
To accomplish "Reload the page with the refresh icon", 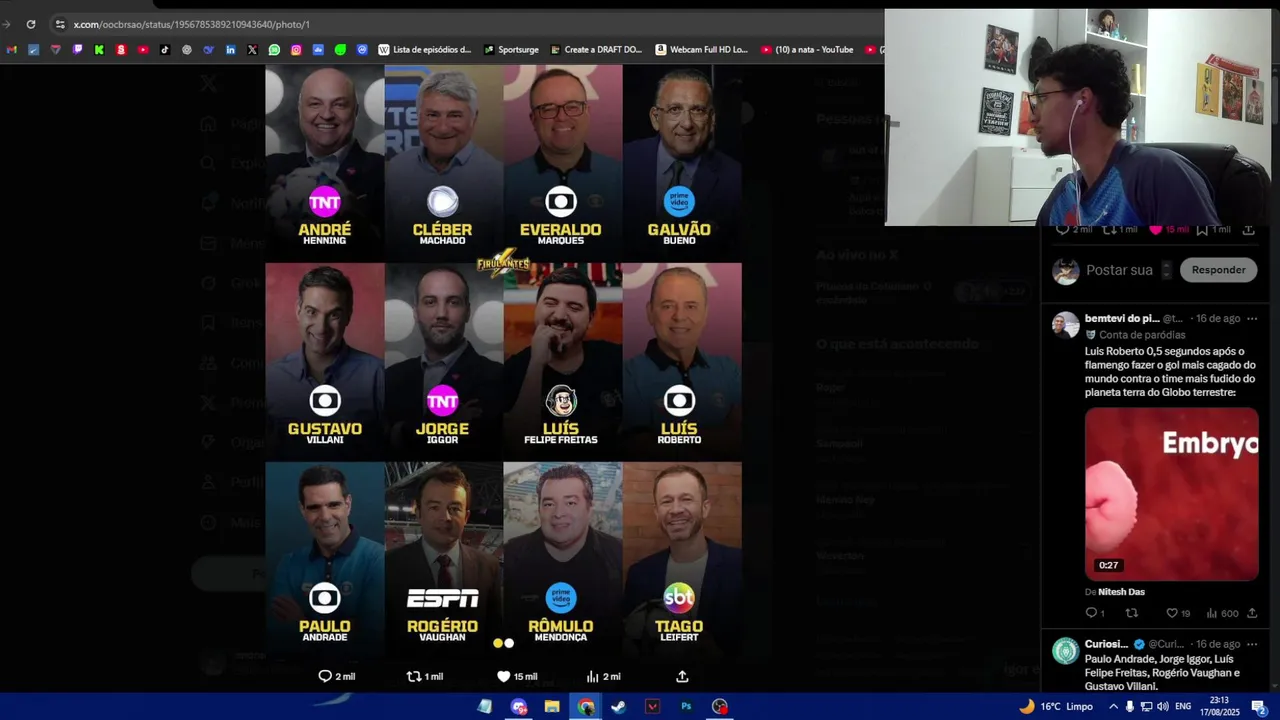I will (x=31, y=24).
